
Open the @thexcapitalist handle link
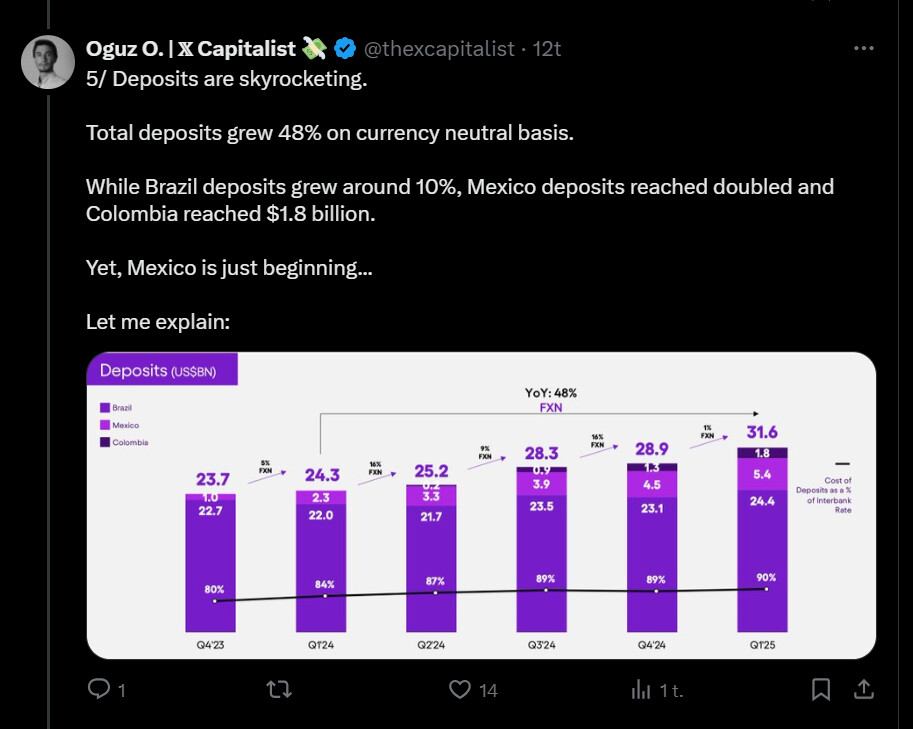(438, 48)
